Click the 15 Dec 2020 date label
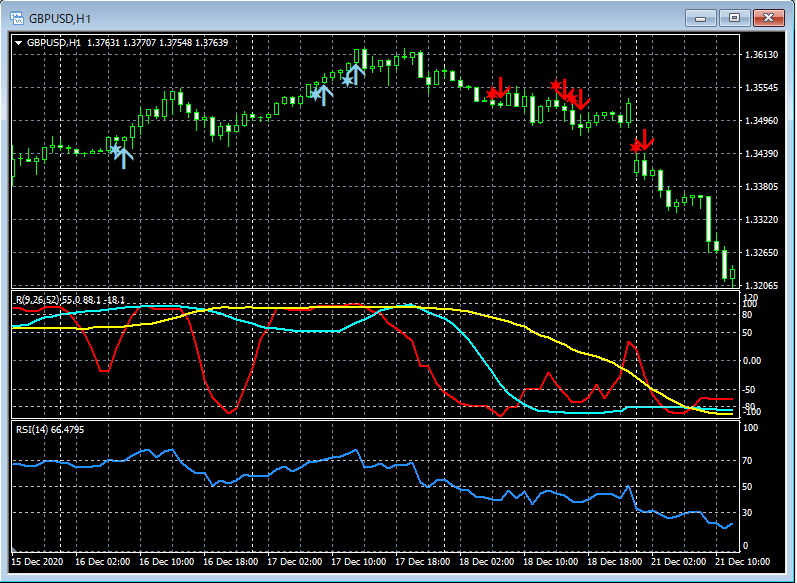This screenshot has width=797, height=583. point(36,562)
